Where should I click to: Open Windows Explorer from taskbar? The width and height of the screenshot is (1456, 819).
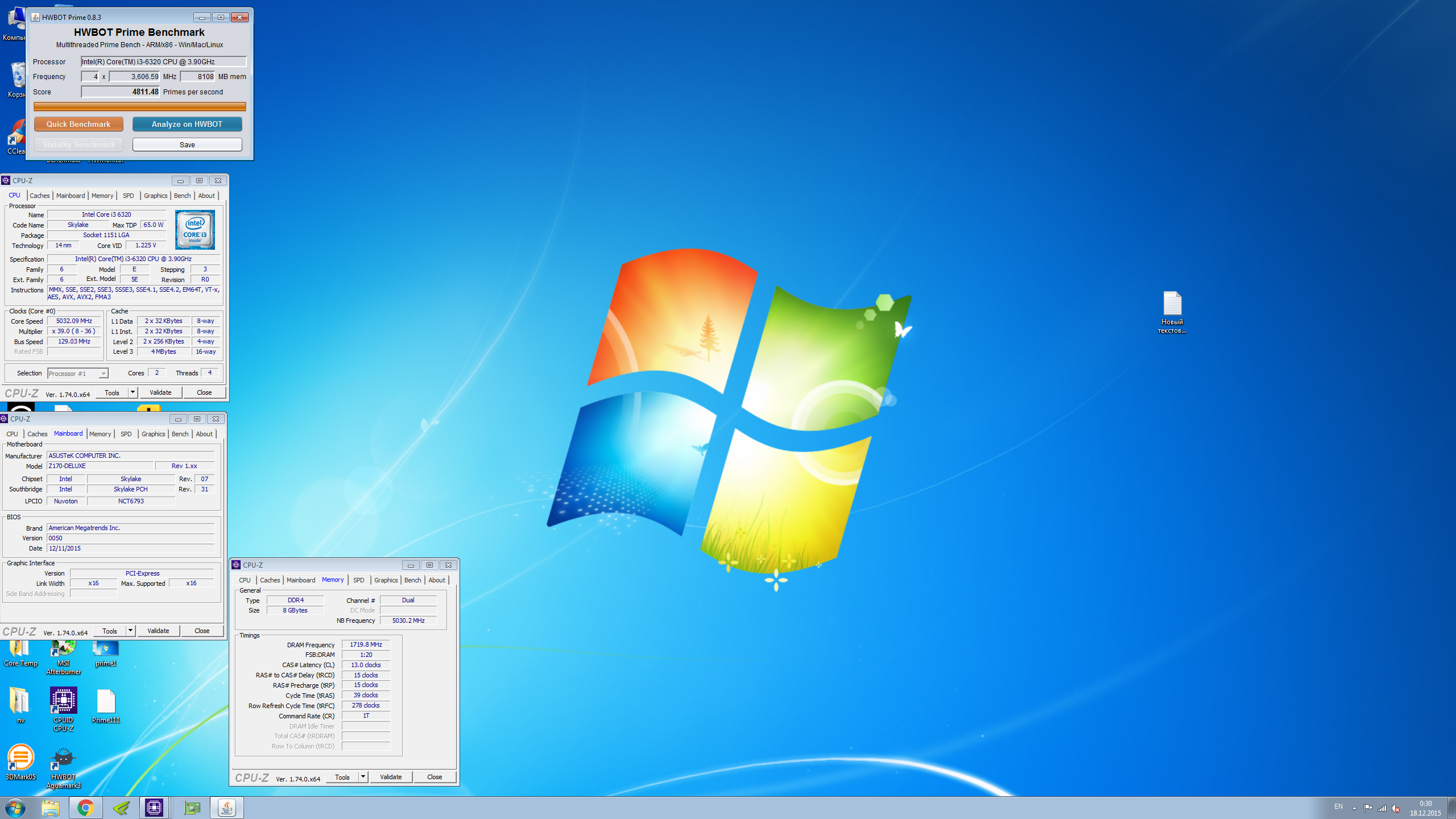tap(51, 808)
